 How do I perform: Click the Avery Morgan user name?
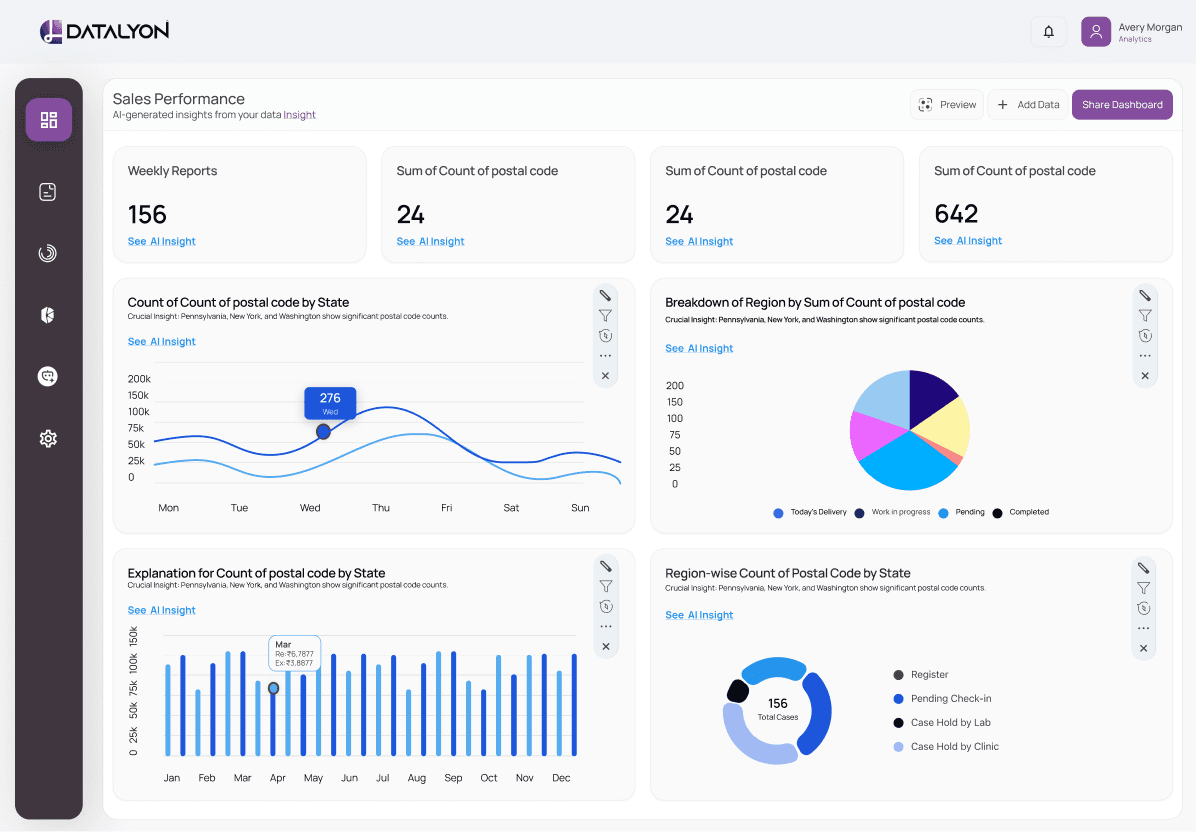click(x=1150, y=27)
